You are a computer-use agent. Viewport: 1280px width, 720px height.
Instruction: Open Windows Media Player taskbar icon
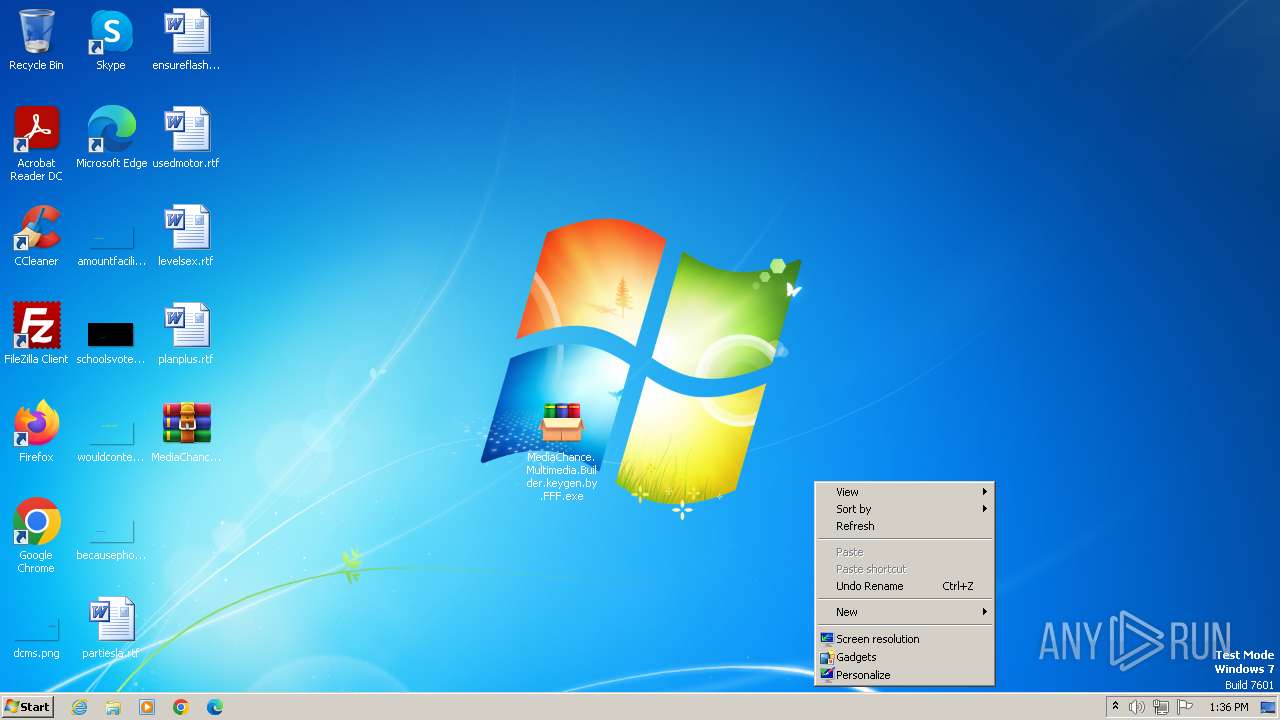point(147,707)
